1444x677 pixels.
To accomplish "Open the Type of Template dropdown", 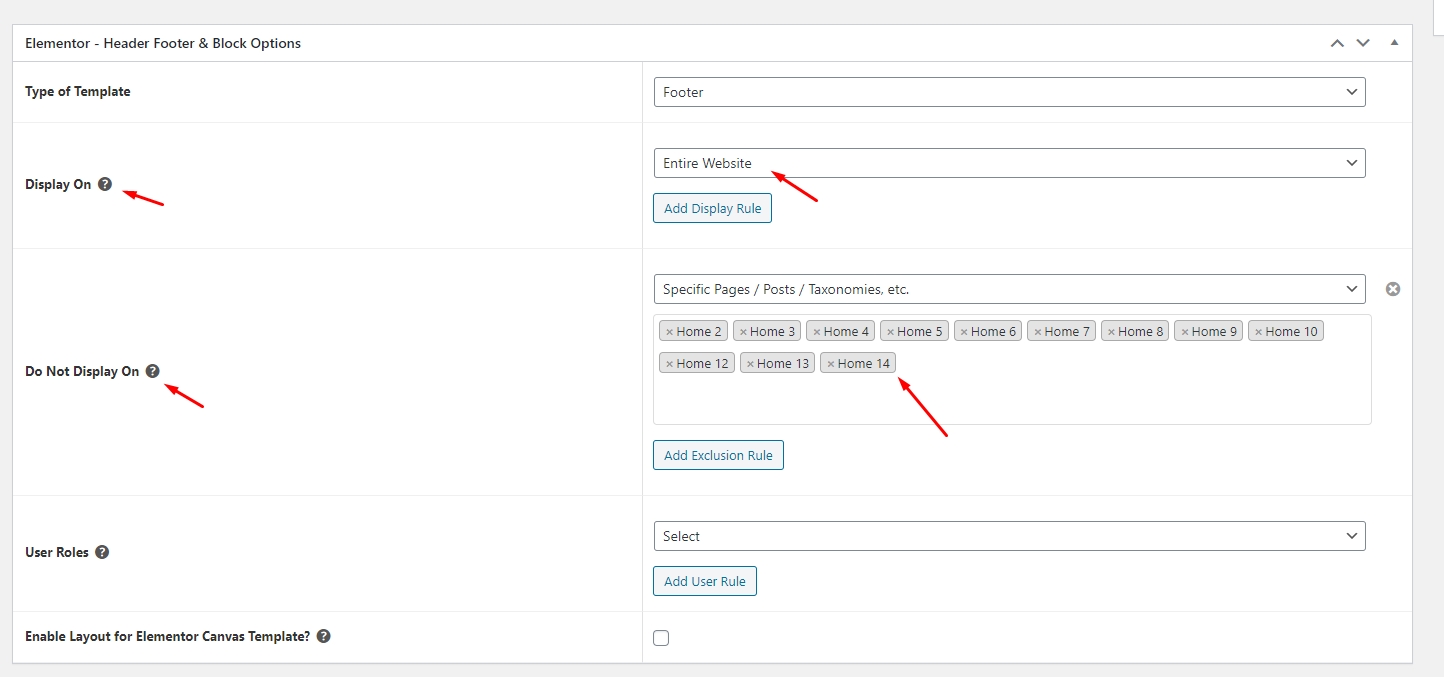I will [x=1009, y=92].
